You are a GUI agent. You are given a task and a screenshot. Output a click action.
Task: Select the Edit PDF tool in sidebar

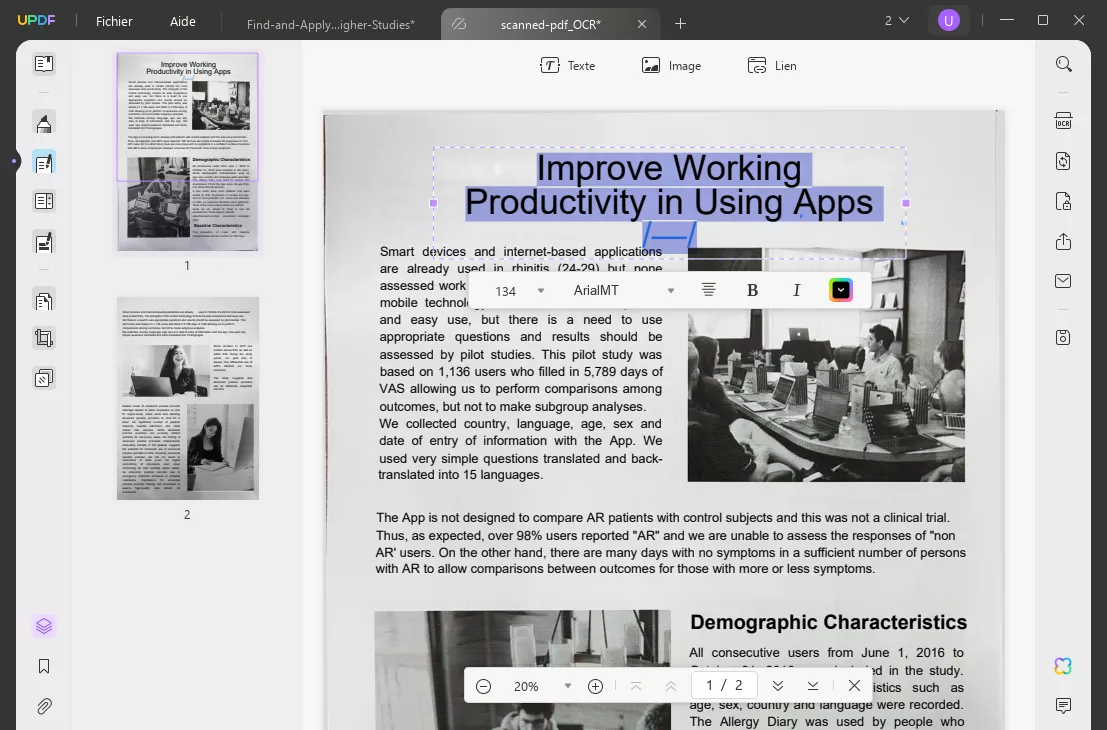[44, 163]
